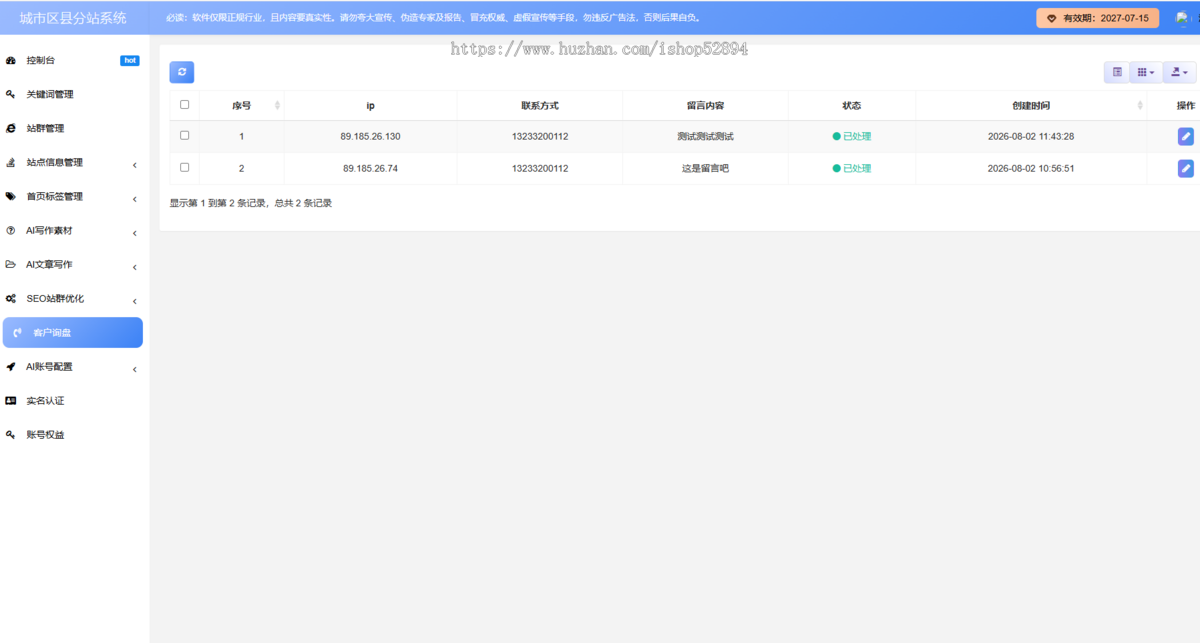The image size is (1200, 643).
Task: Click the rocket icon beside AI账号配置
Action: [x=11, y=367]
